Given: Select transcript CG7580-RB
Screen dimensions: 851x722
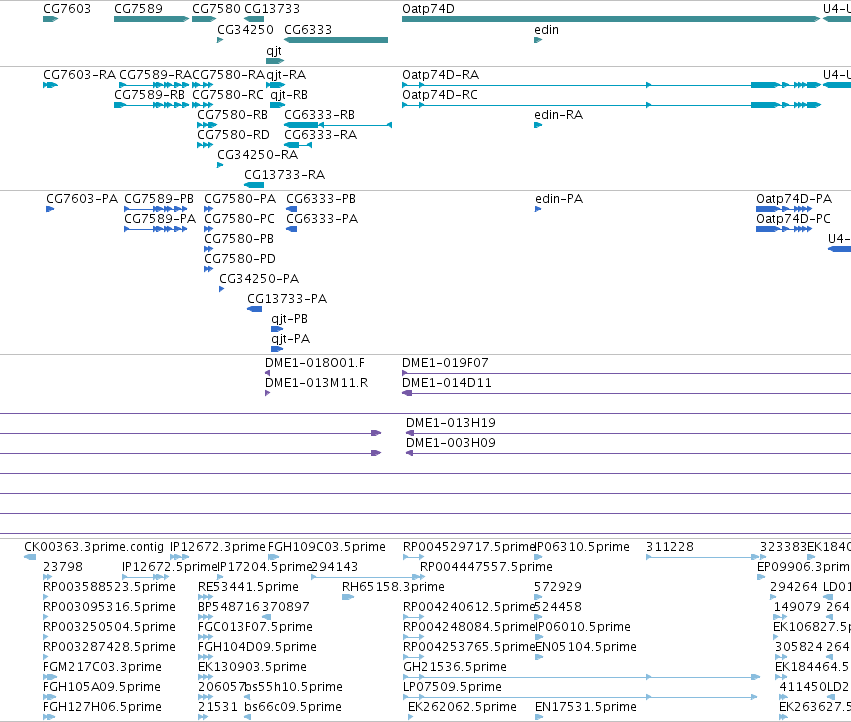Looking at the screenshot, I should [x=232, y=115].
